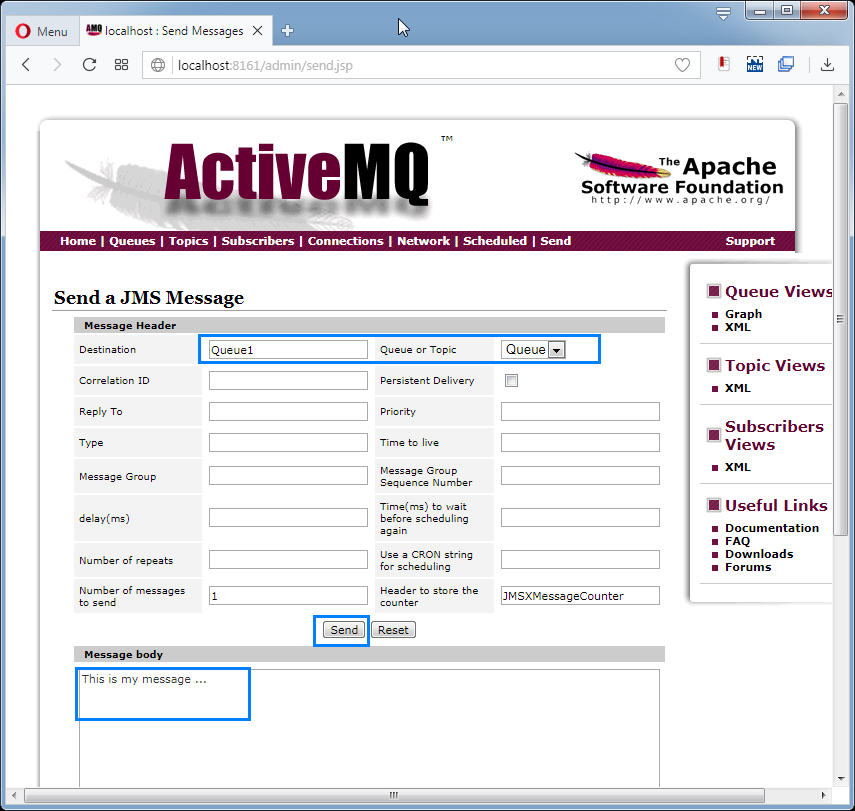Open the tab list menu icon

coord(723,13)
